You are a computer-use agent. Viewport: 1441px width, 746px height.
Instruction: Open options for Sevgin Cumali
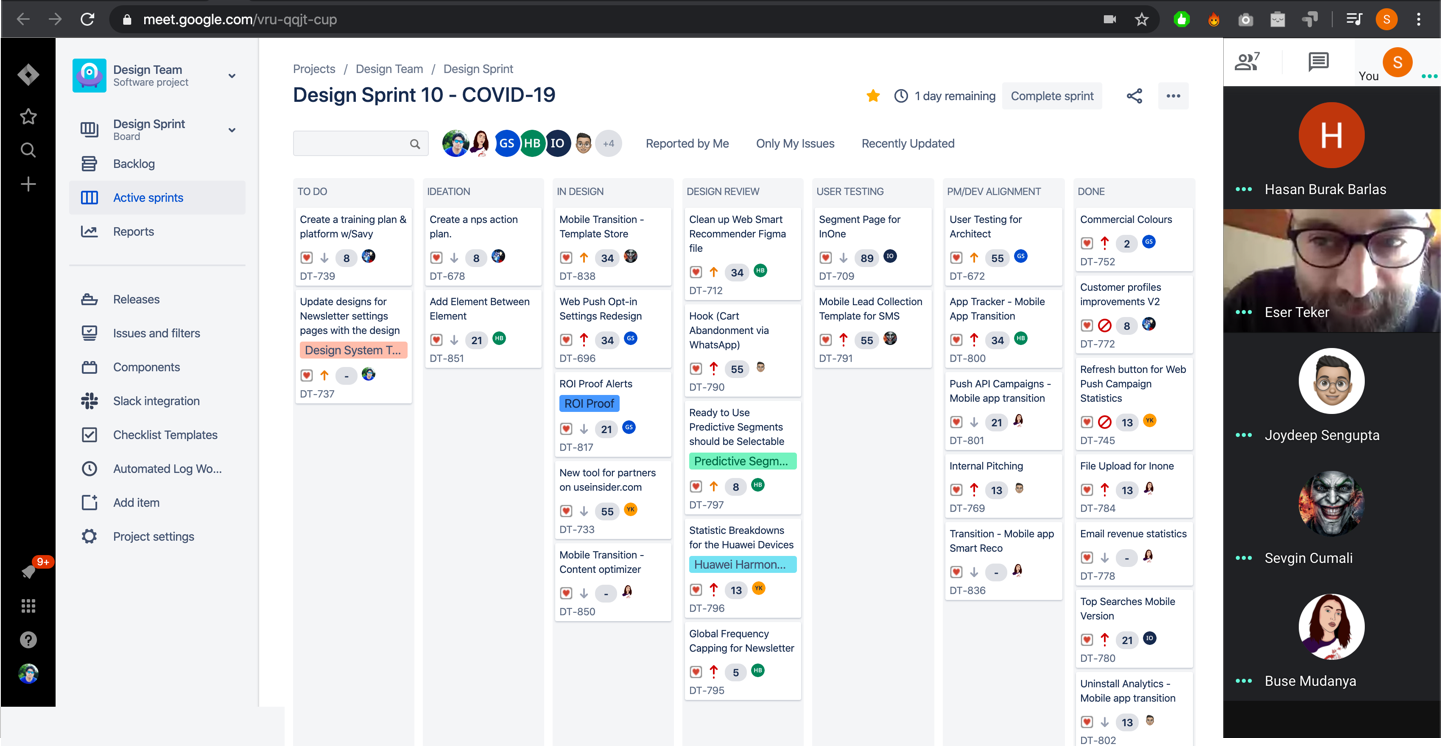click(1244, 558)
